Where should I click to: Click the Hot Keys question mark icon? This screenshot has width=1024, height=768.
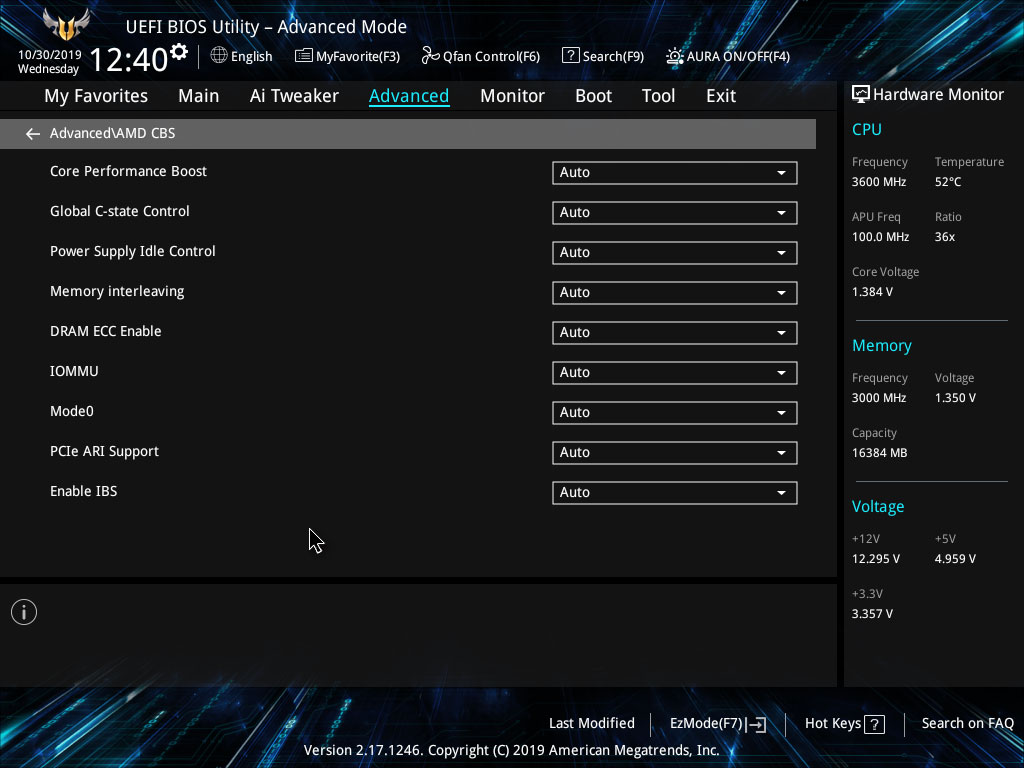874,724
